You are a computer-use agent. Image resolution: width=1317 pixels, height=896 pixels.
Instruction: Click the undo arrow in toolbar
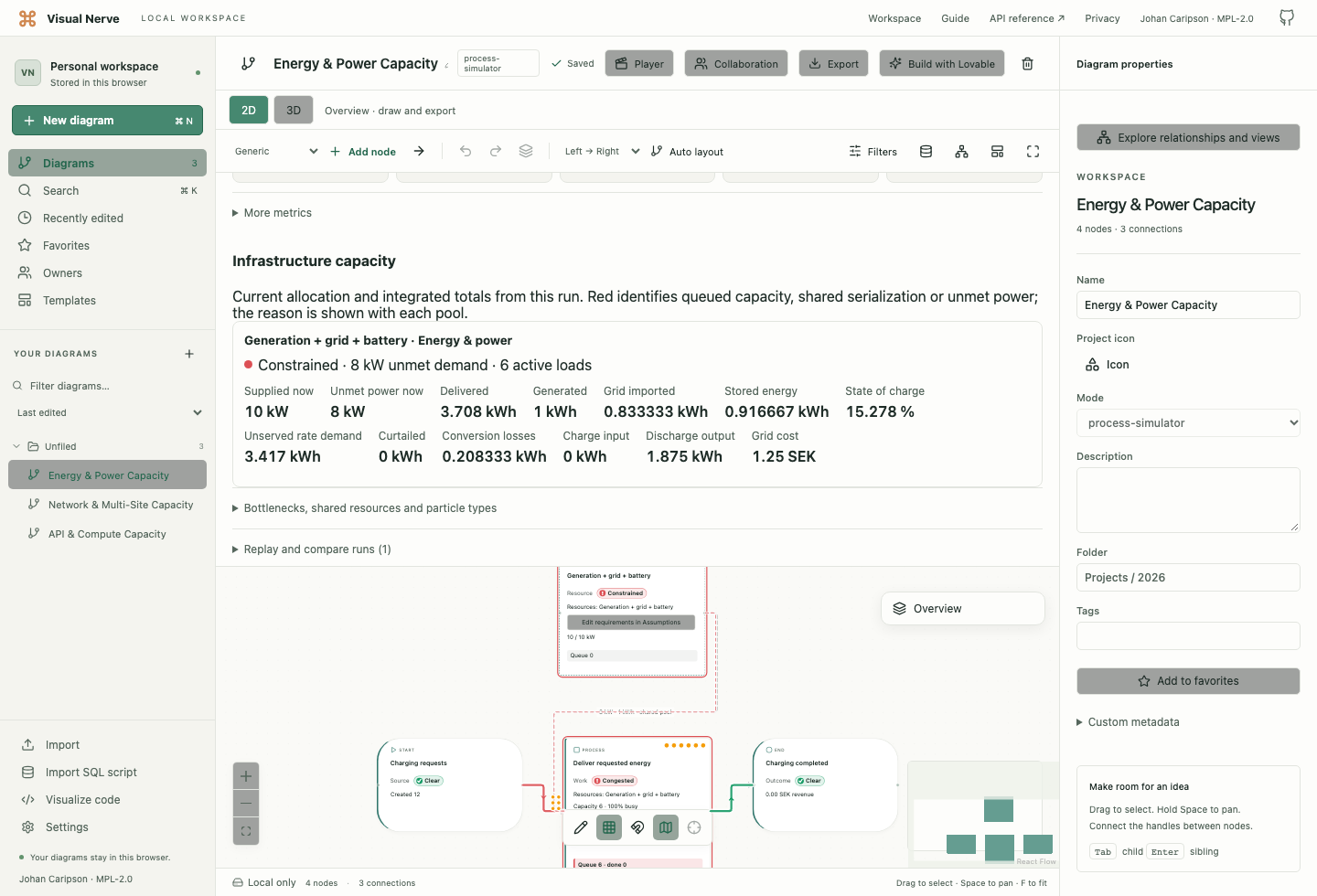(x=466, y=152)
